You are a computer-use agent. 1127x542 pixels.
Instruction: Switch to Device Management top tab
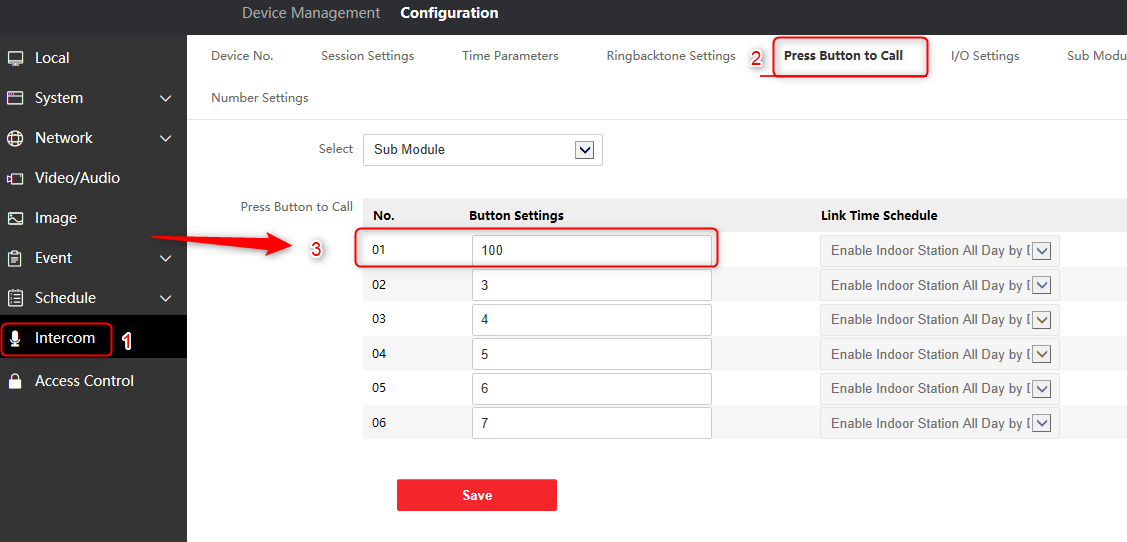point(311,13)
